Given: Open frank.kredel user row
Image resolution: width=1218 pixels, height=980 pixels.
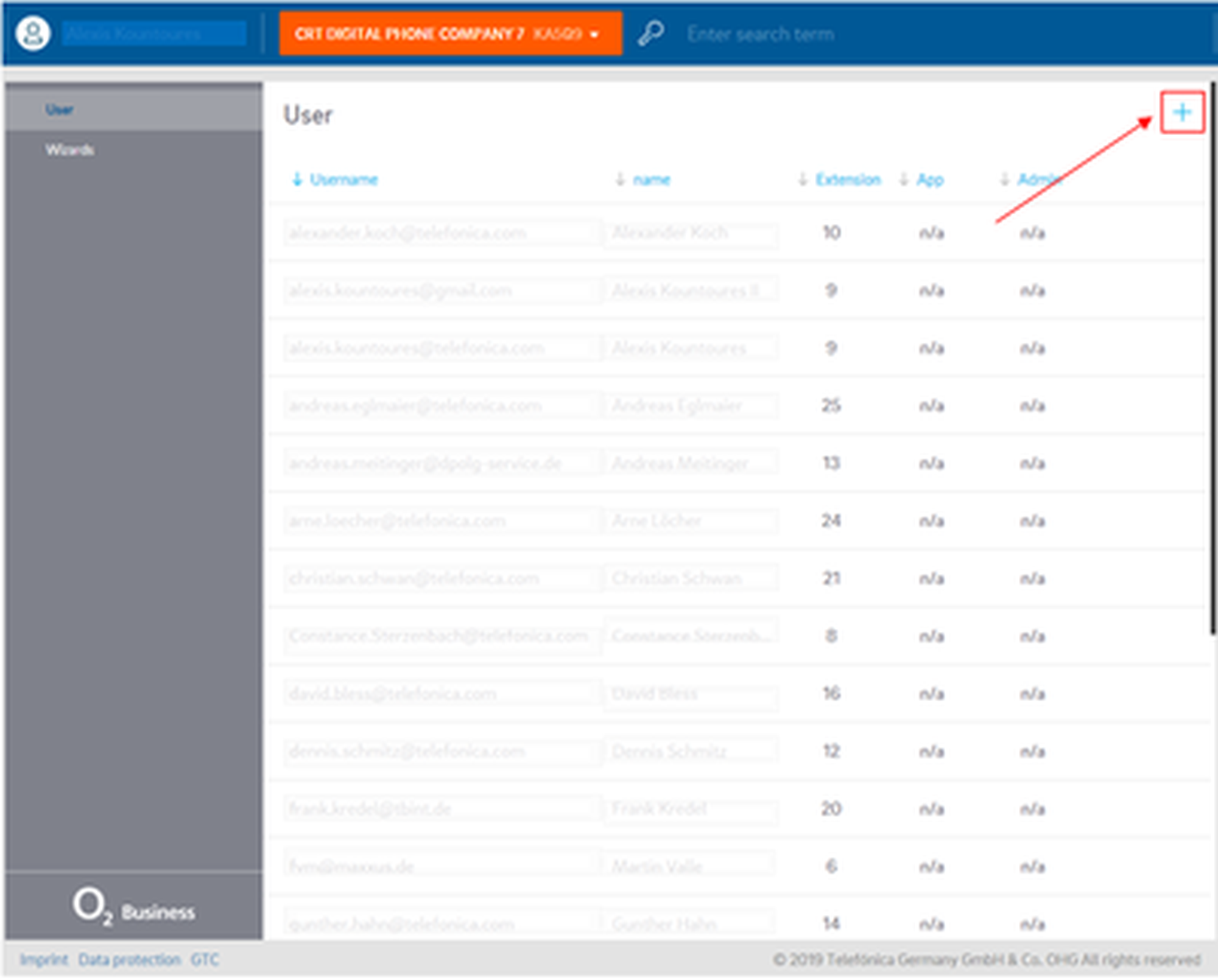Looking at the screenshot, I should point(370,808).
